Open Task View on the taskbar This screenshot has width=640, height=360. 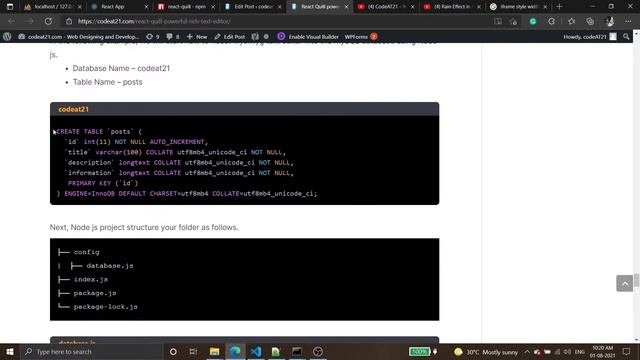coord(193,351)
